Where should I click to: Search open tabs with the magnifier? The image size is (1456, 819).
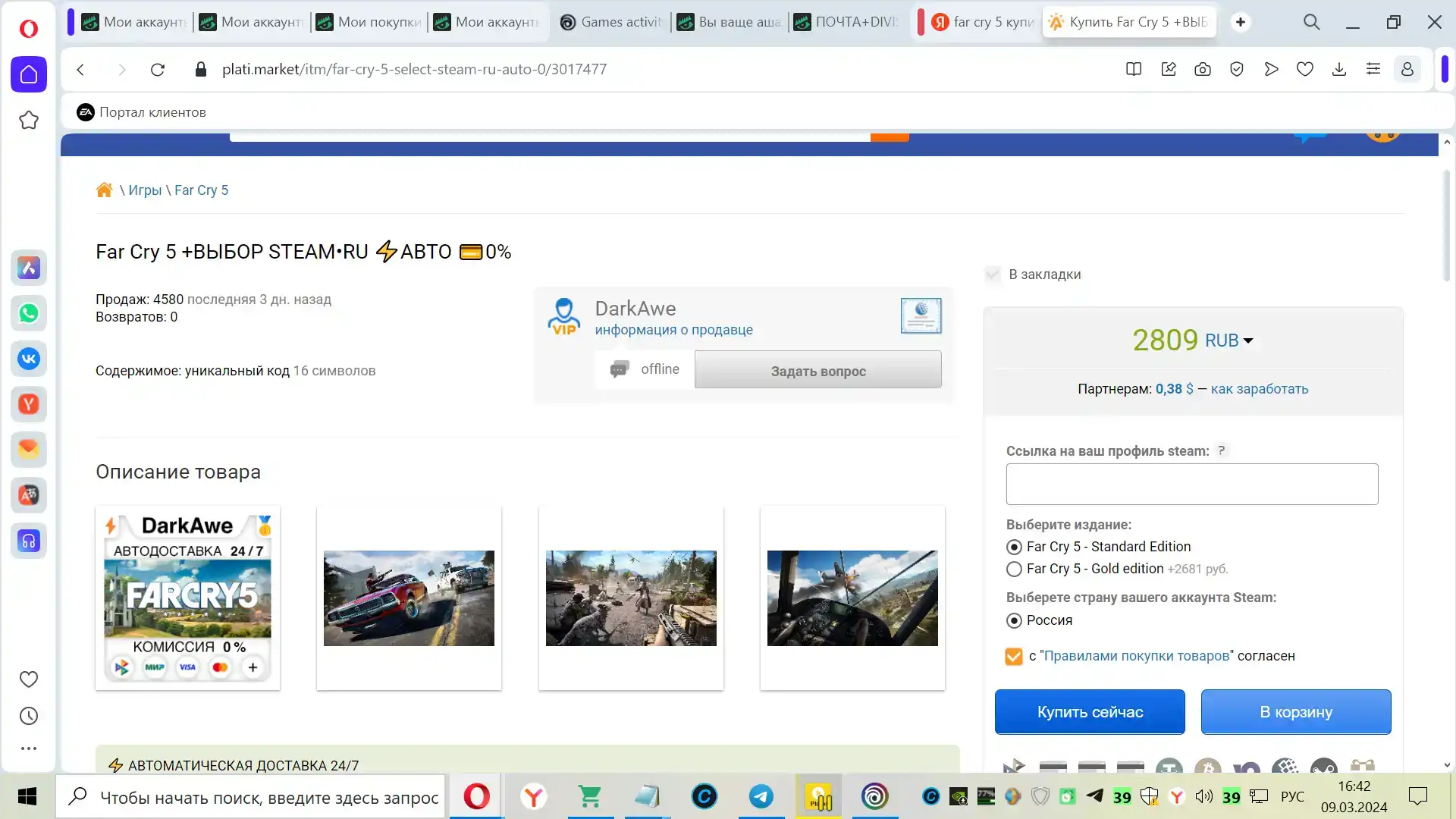[x=1312, y=22]
